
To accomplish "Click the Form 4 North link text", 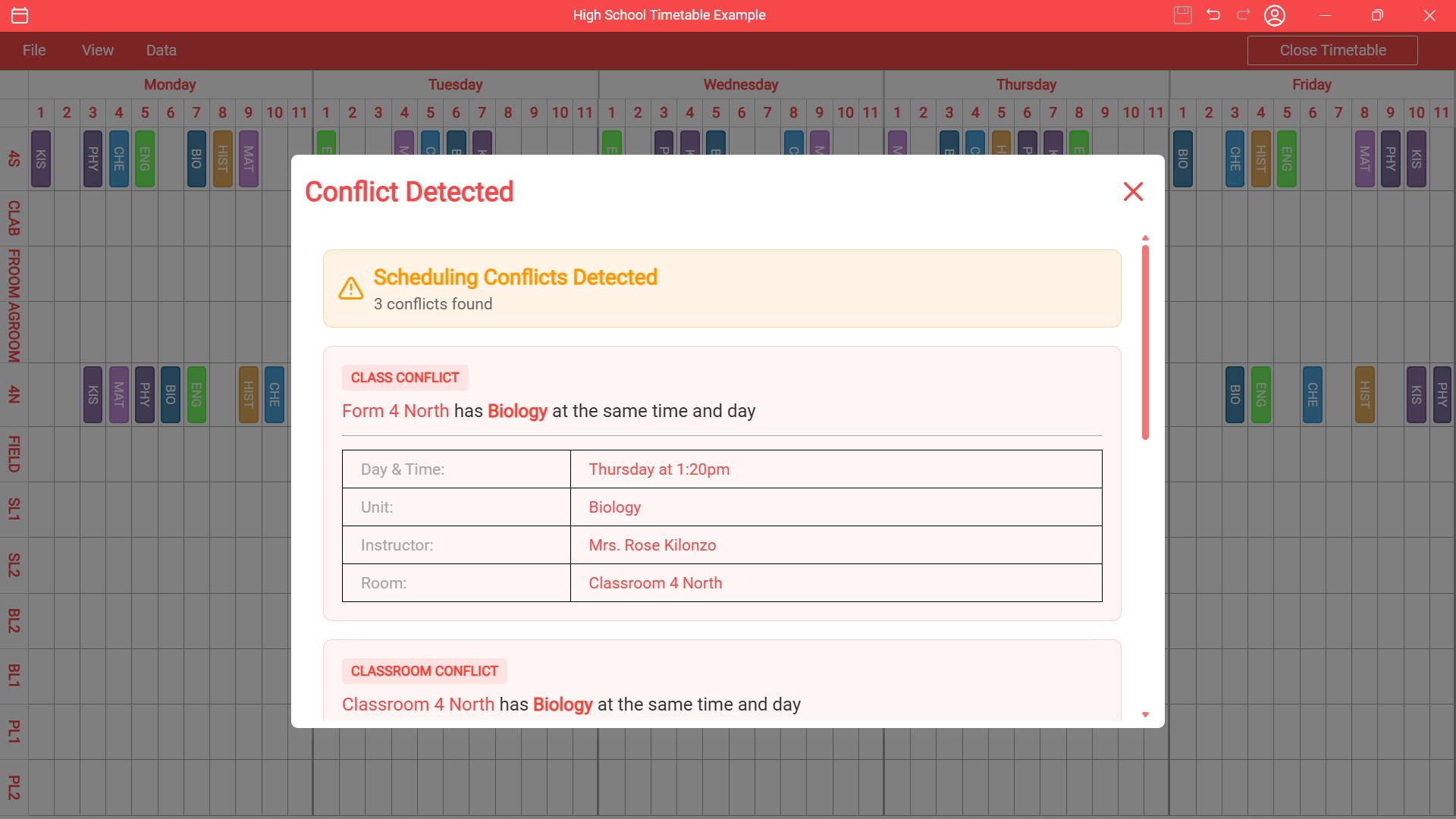I will (x=395, y=411).
